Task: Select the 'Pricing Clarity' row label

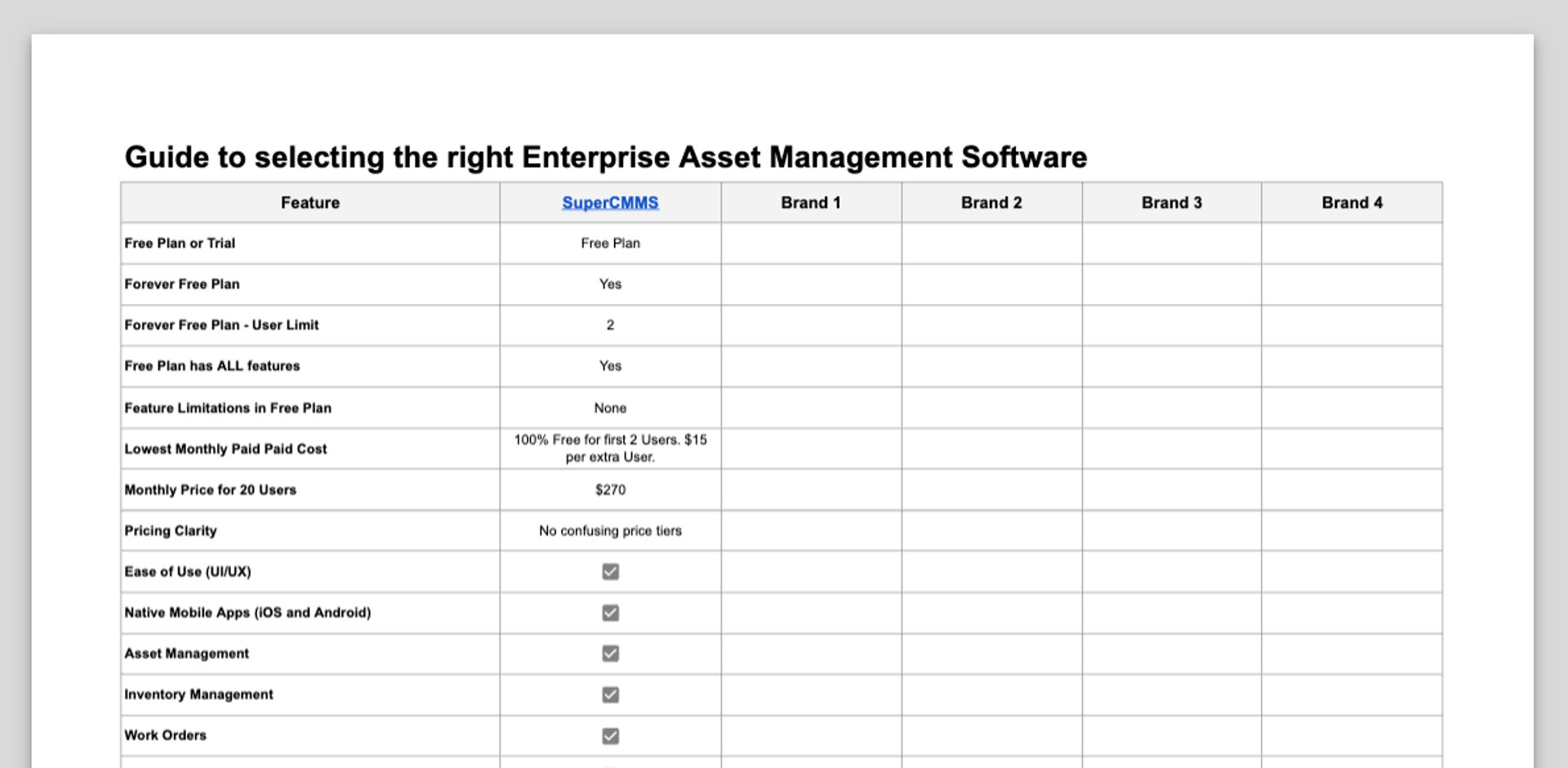Action: point(171,531)
